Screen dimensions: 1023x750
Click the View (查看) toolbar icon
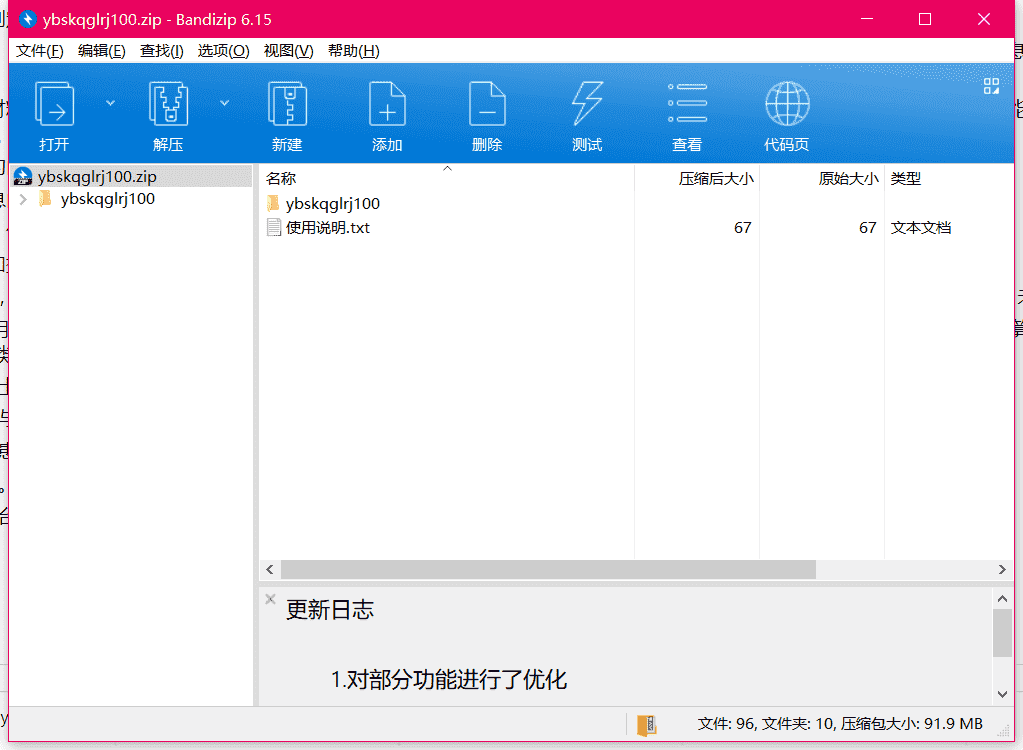coord(687,103)
